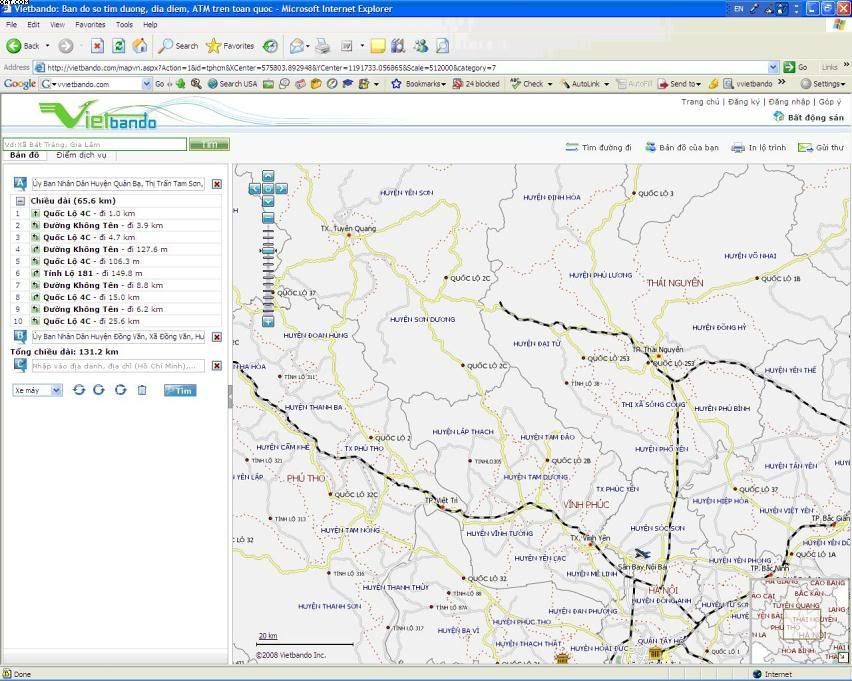
Task: Refresh the page with the Refresh icon
Action: (118, 46)
